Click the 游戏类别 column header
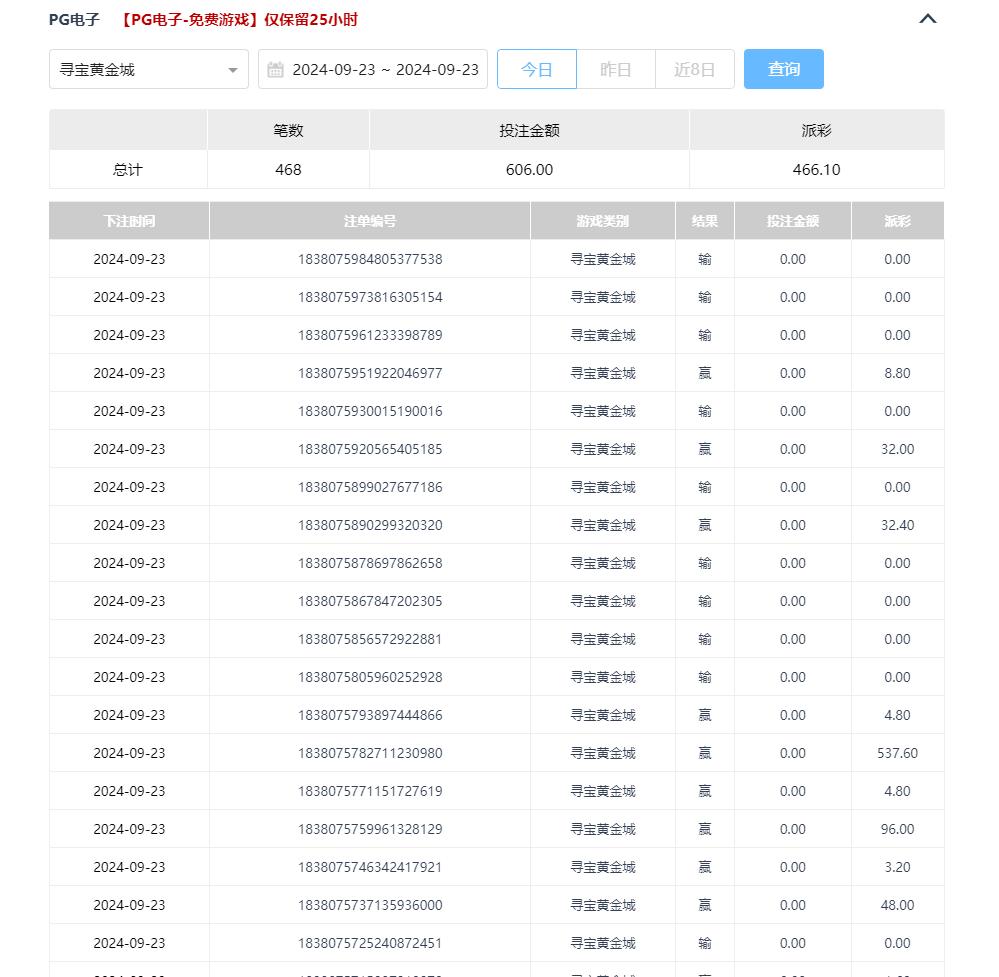 click(602, 221)
